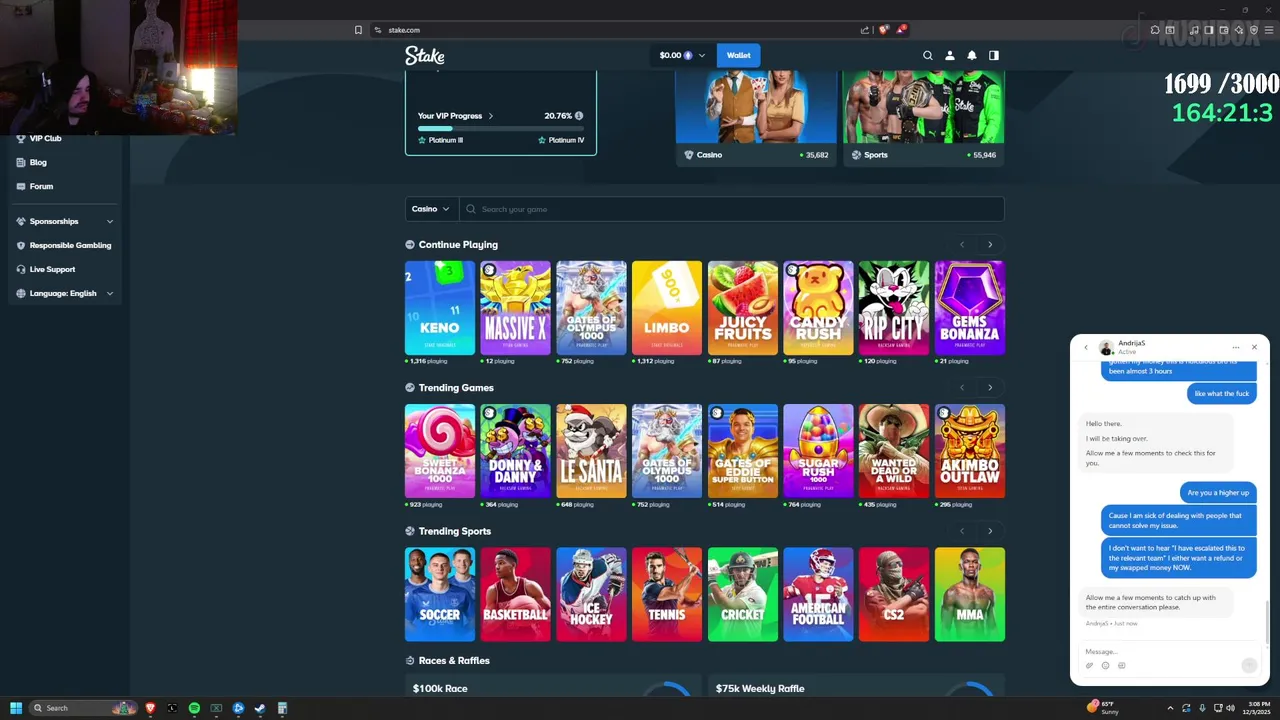Expand Your VIP Progress arrow

491,116
